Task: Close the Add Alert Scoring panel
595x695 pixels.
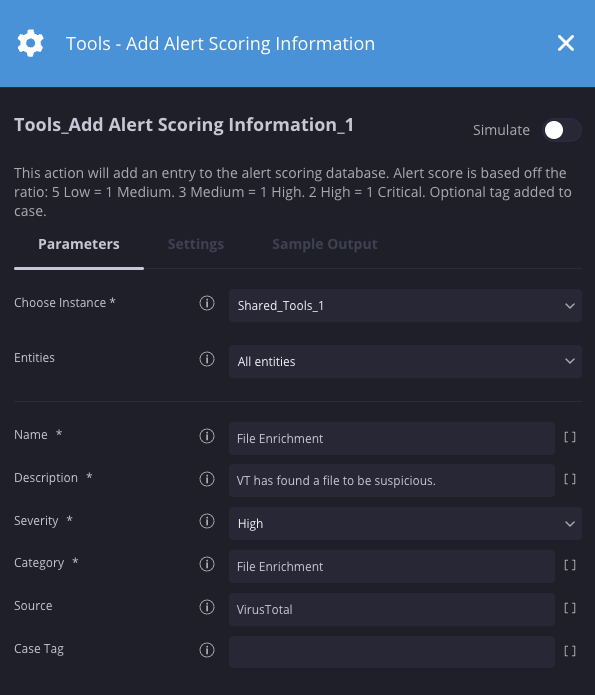Action: coord(566,43)
